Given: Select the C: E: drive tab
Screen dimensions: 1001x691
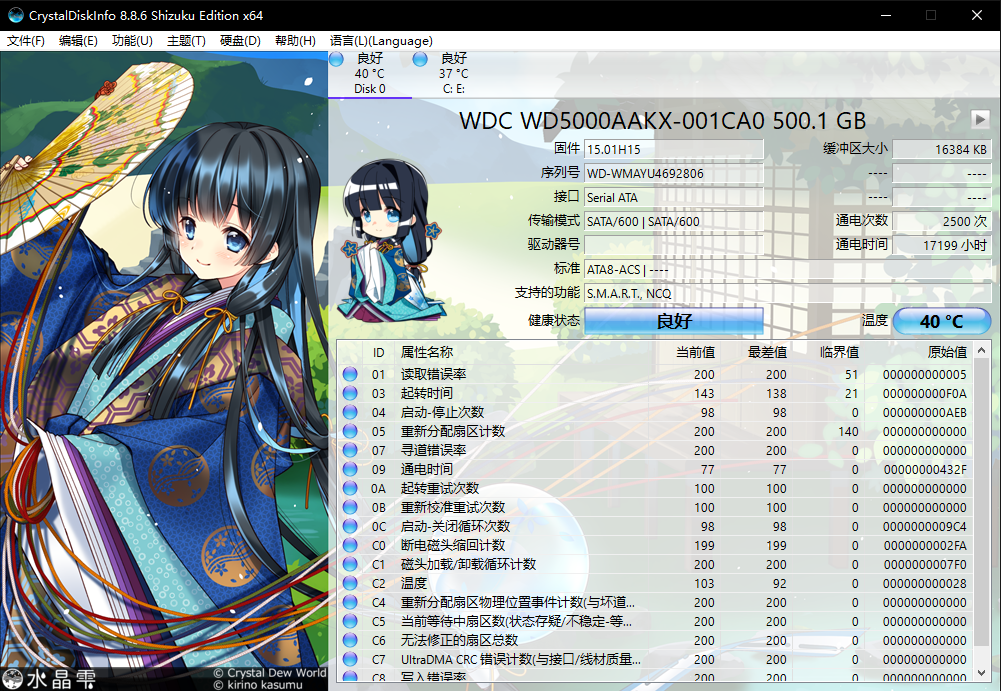Looking at the screenshot, I should (x=453, y=74).
